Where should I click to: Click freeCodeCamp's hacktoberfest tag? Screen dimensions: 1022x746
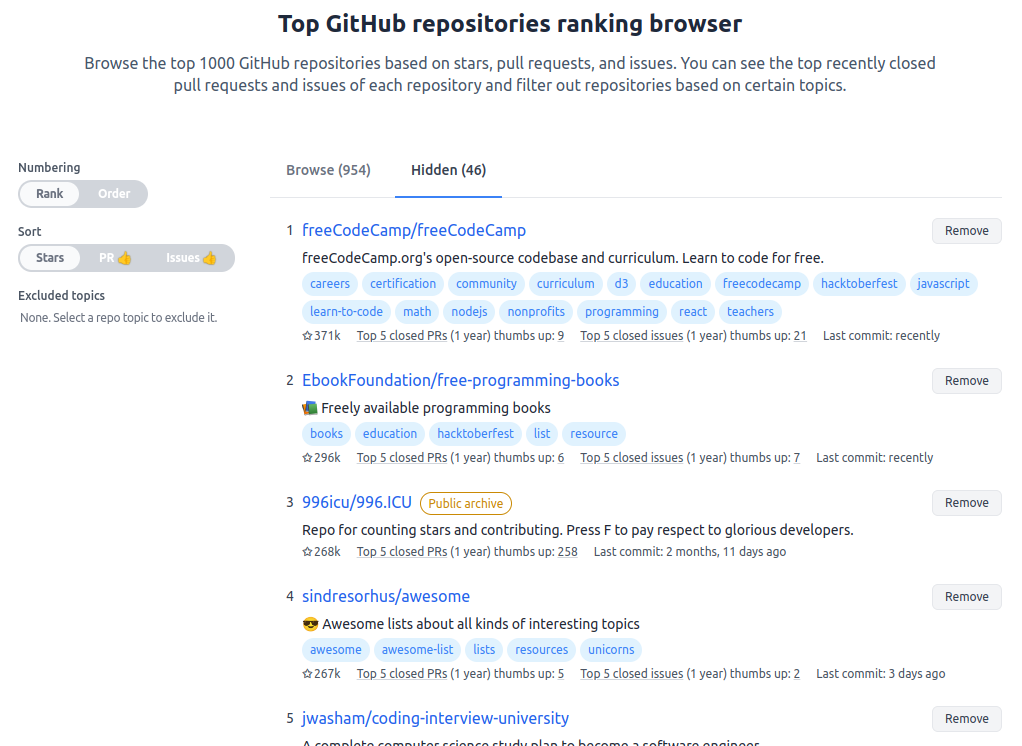[x=859, y=283]
